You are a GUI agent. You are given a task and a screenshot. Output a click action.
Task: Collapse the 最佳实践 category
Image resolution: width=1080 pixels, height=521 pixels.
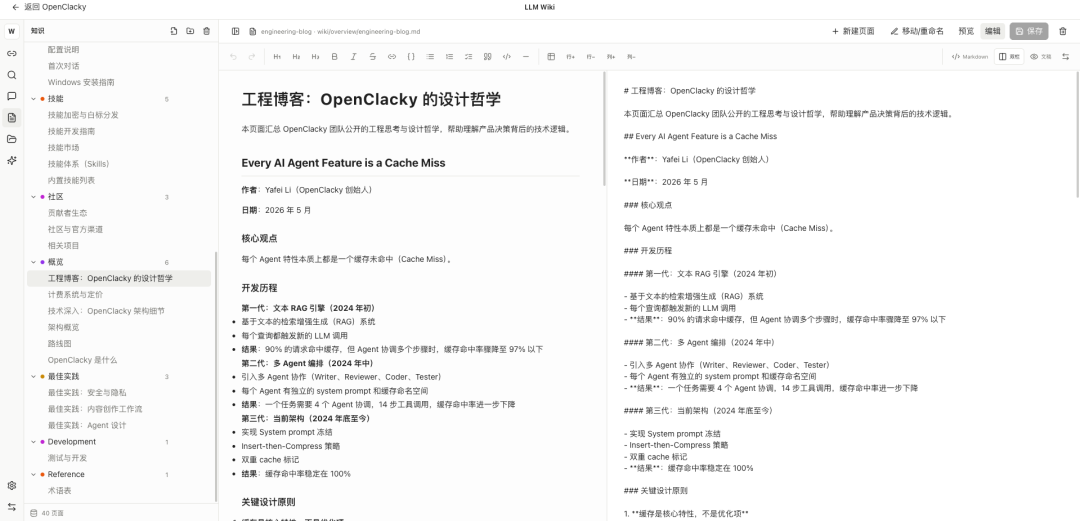33,376
